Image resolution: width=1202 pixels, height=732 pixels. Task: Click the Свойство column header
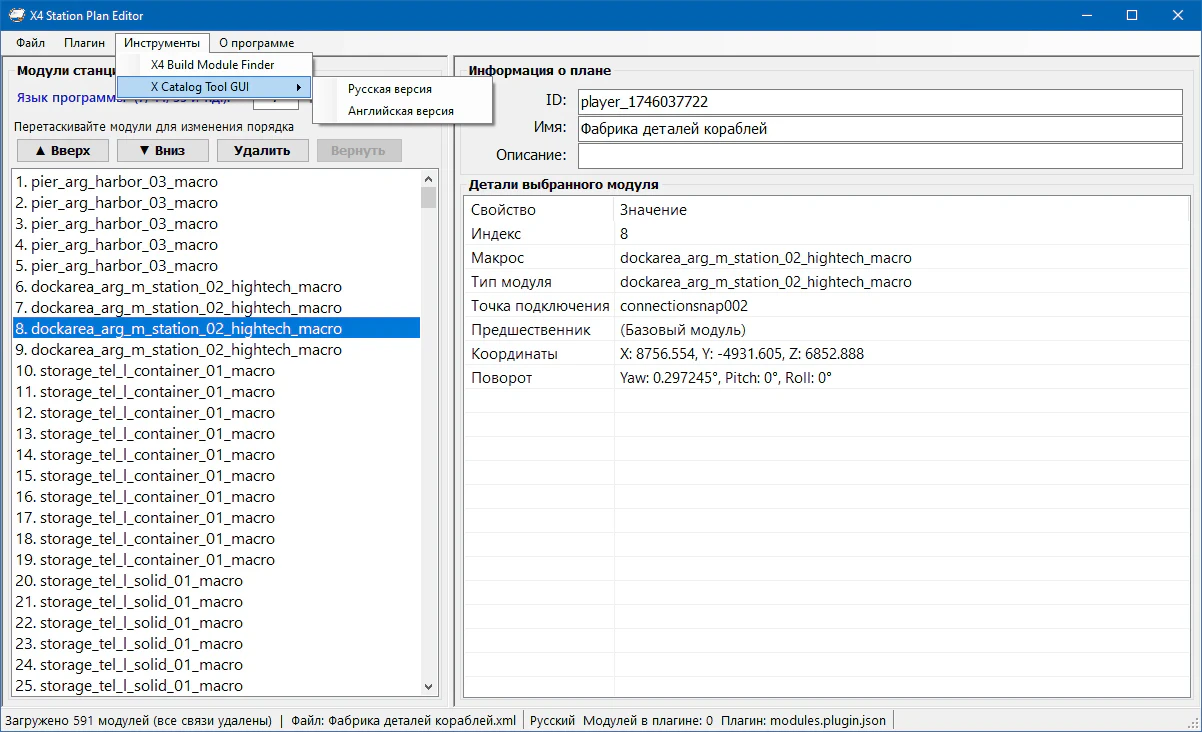click(x=538, y=210)
